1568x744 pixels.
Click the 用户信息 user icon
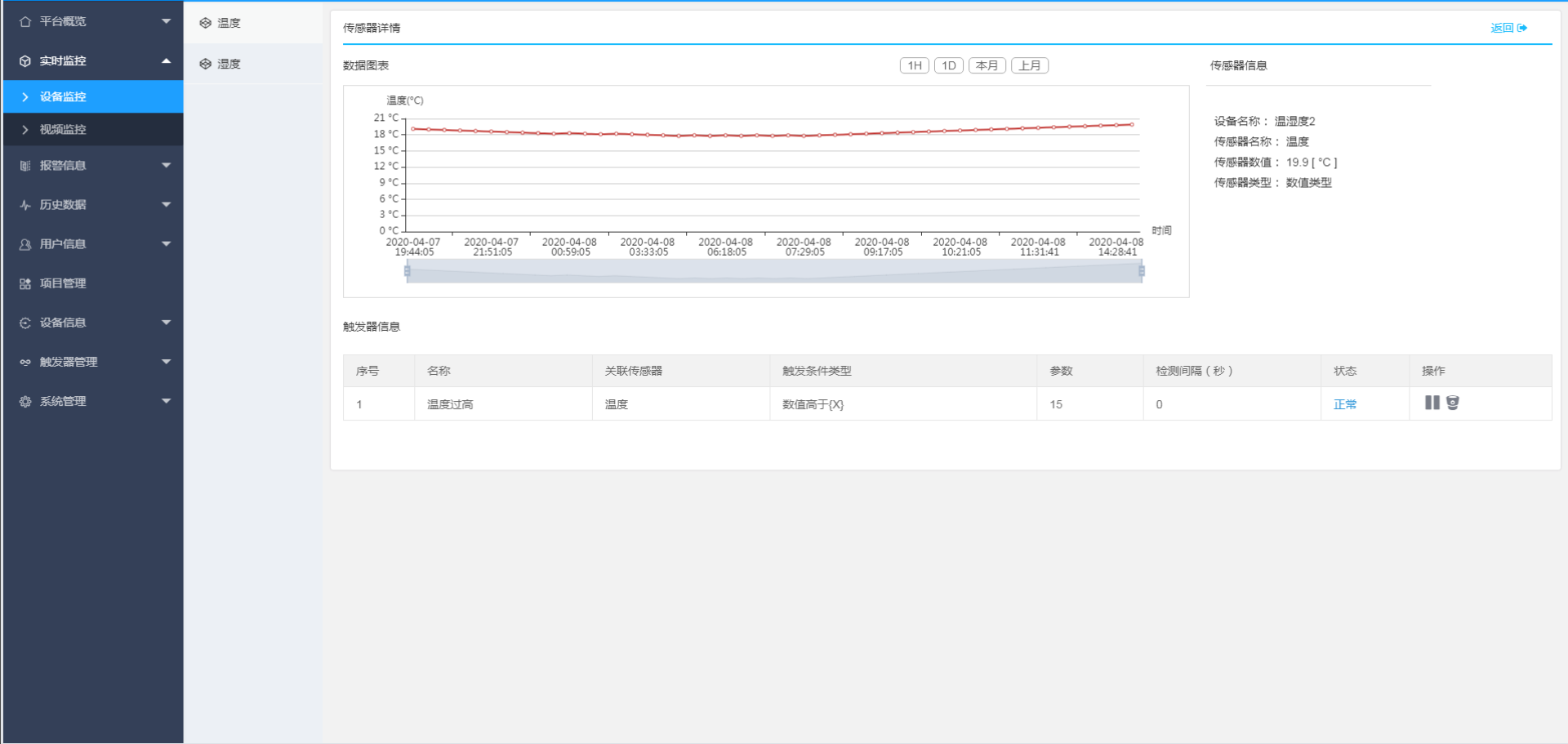[x=25, y=244]
